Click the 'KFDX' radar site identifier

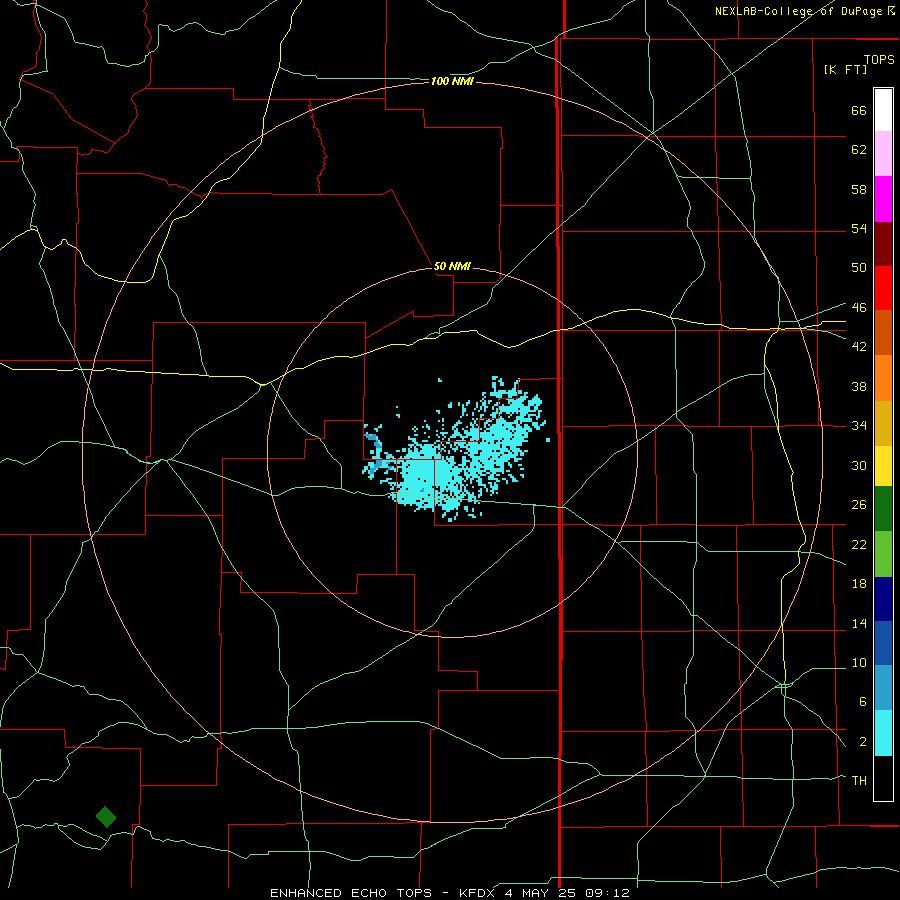tap(478, 893)
